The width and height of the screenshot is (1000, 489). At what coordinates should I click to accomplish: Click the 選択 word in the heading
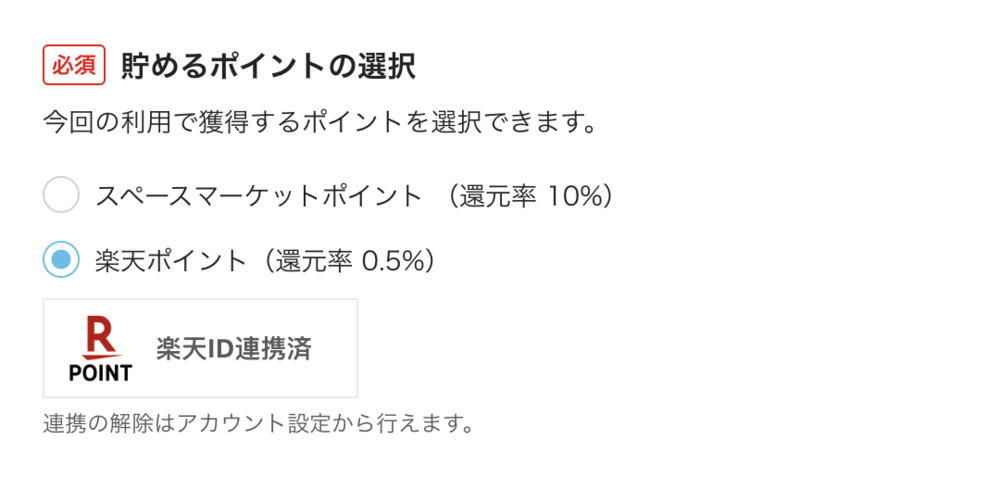[386, 67]
